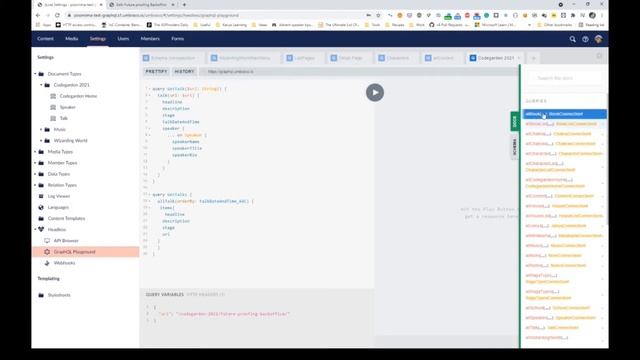Click the Headless section icon
This screenshot has width=640, height=360.
point(41,229)
